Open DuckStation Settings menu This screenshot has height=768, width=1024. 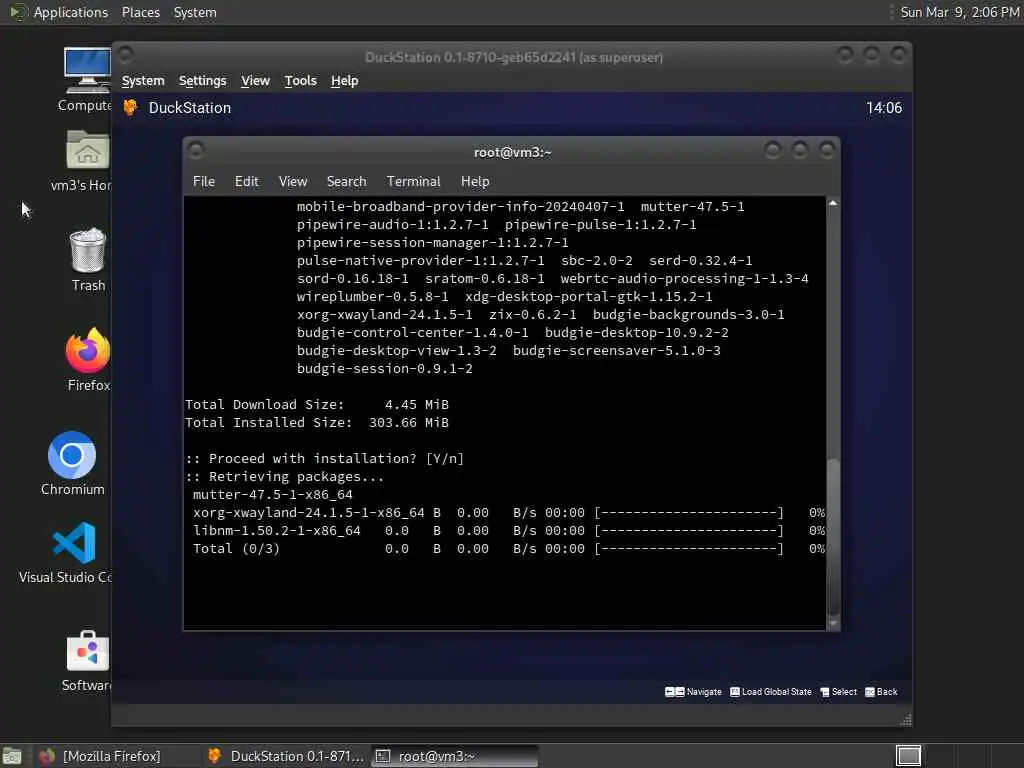(x=202, y=80)
